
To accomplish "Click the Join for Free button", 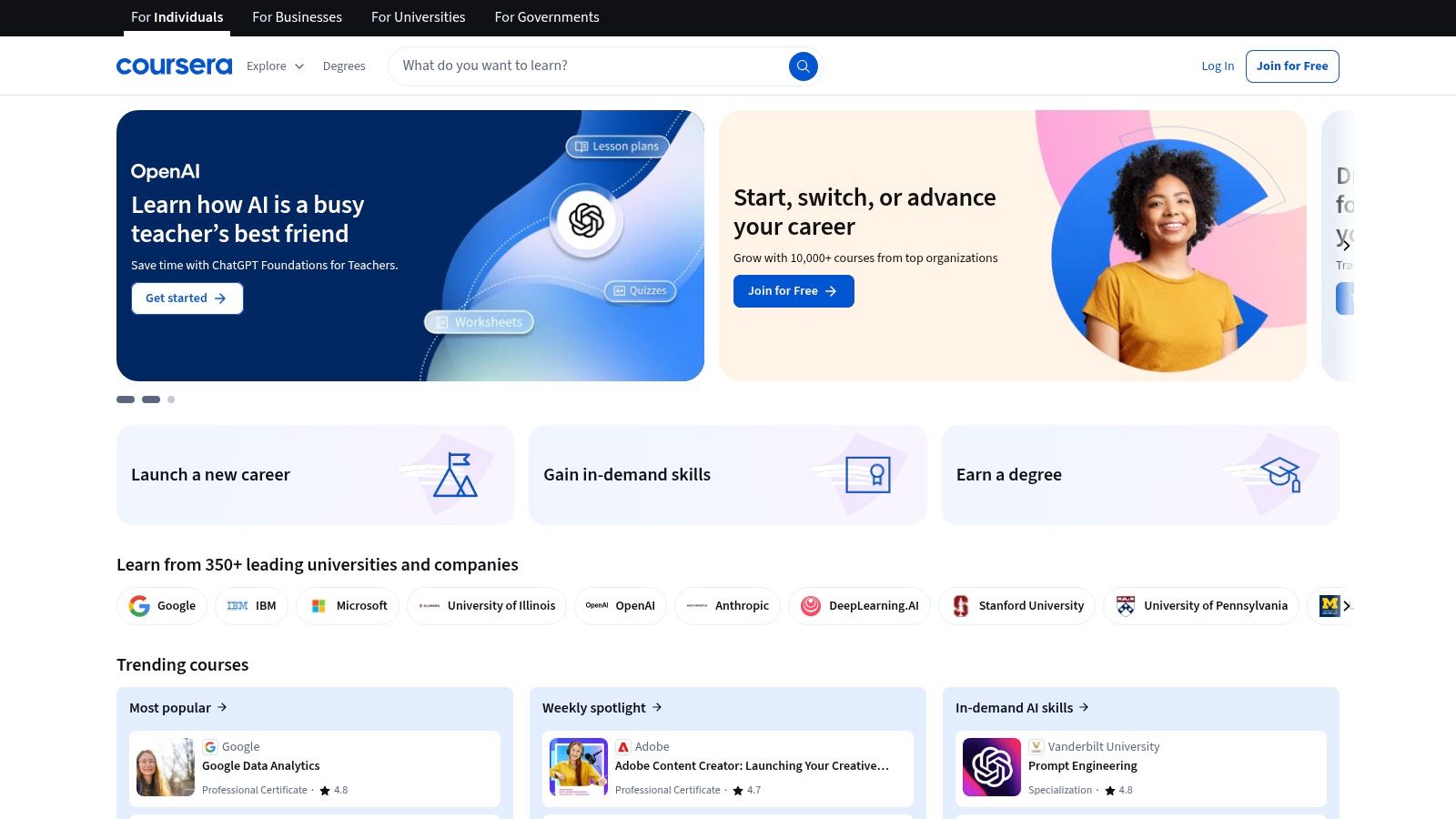I will pyautogui.click(x=1292, y=66).
